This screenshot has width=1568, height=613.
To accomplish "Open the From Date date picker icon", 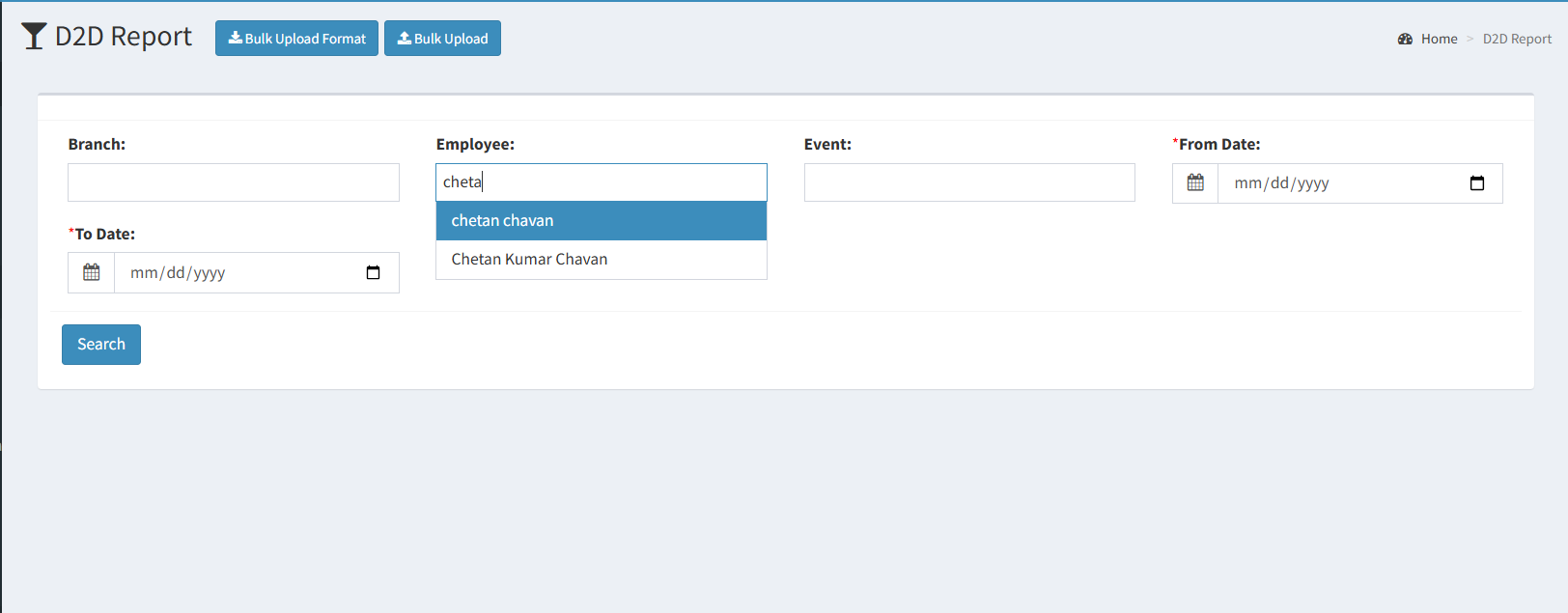I will click(1477, 183).
